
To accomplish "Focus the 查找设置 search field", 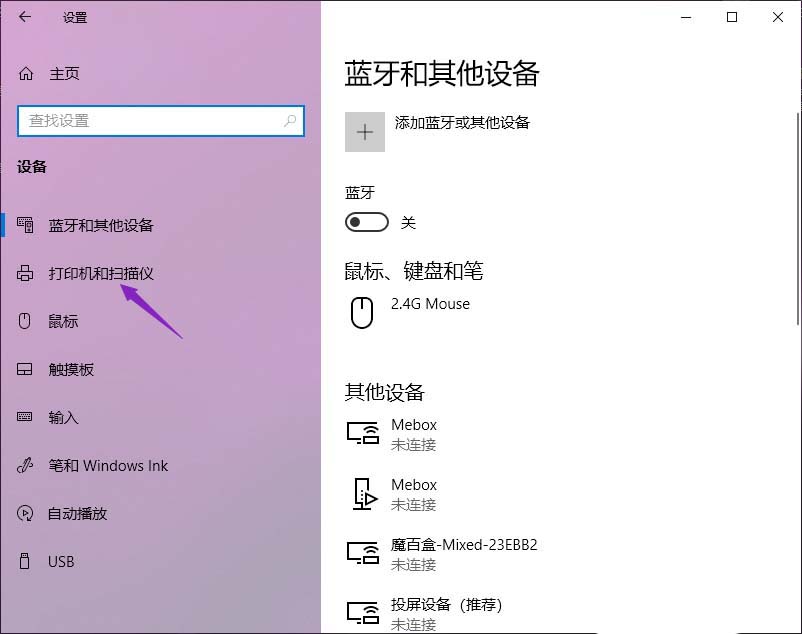I will click(x=161, y=121).
